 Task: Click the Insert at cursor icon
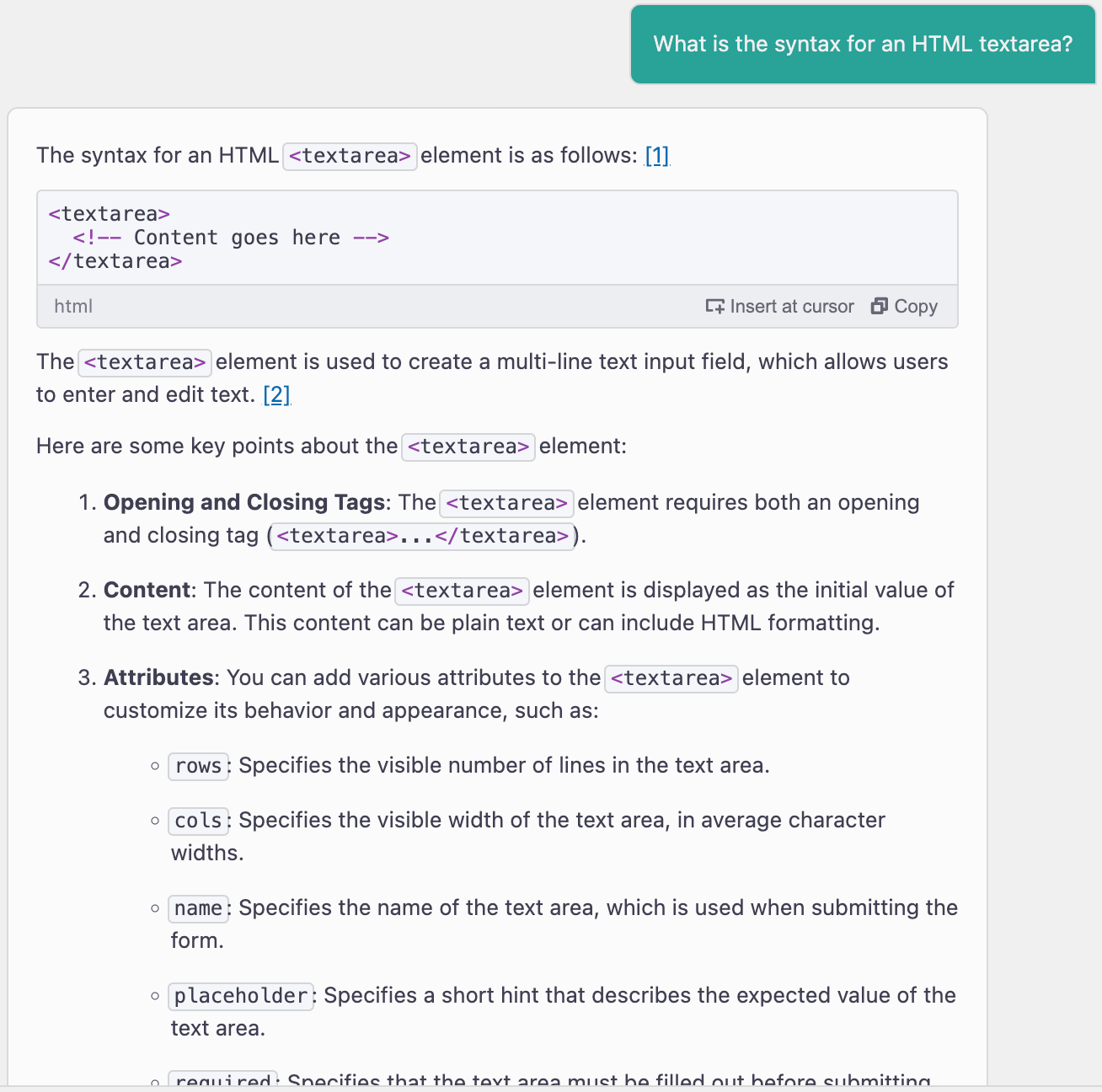[715, 306]
